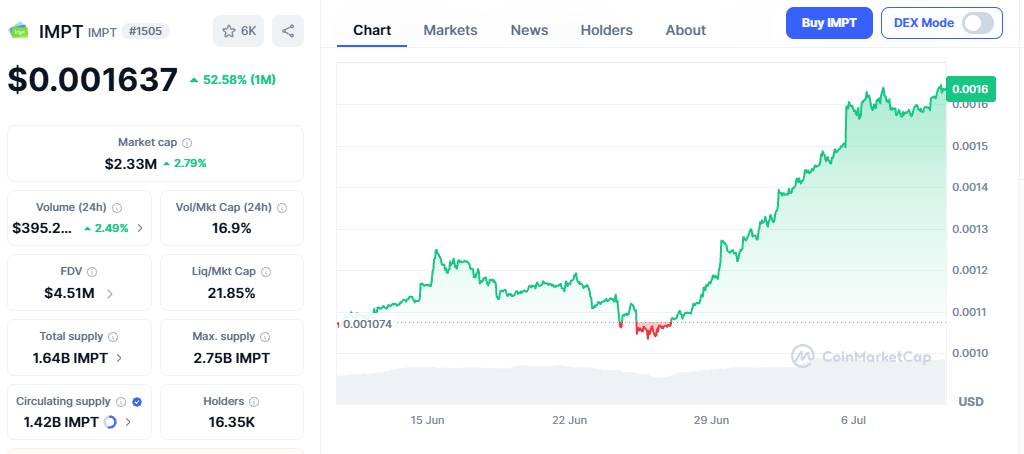
Task: Click the FDV info icon
Action: (x=92, y=272)
